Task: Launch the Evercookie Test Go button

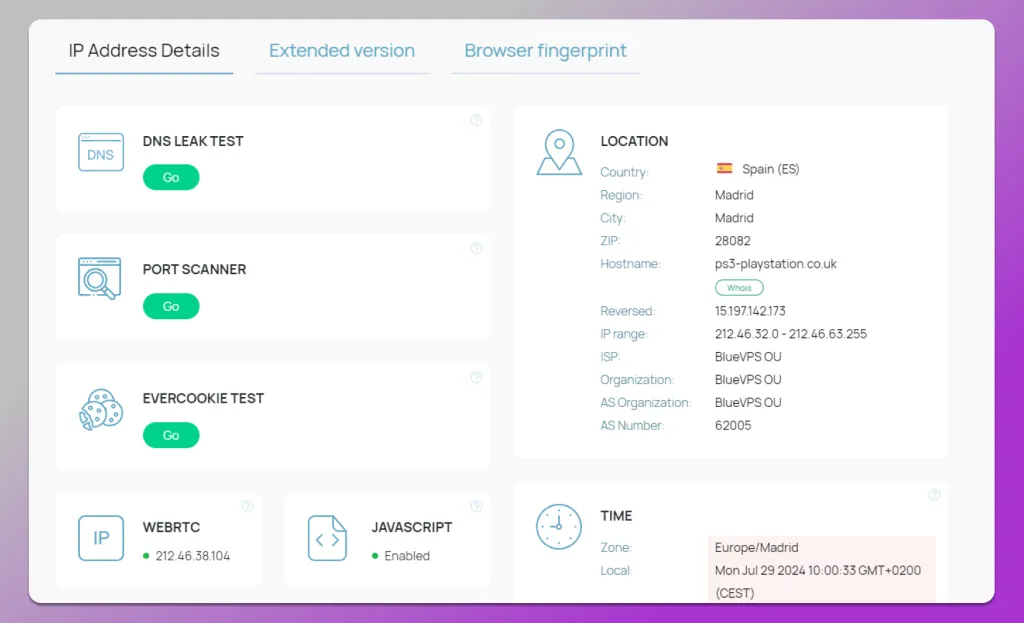Action: click(x=171, y=435)
